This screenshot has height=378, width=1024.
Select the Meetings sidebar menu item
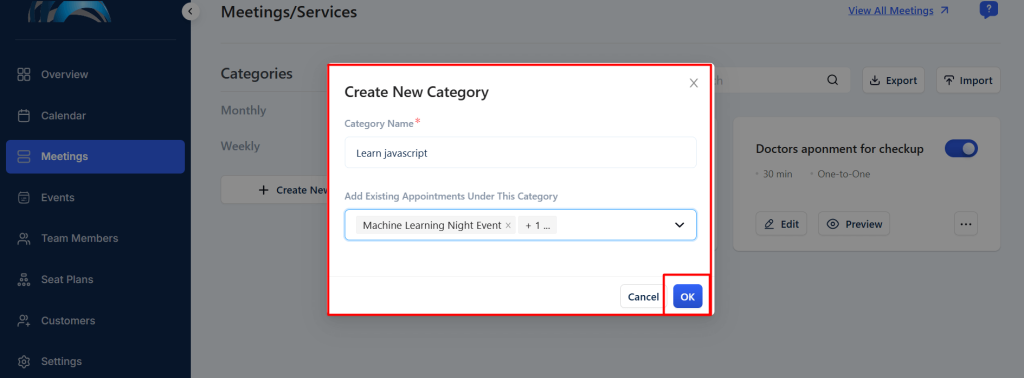[x=95, y=157]
